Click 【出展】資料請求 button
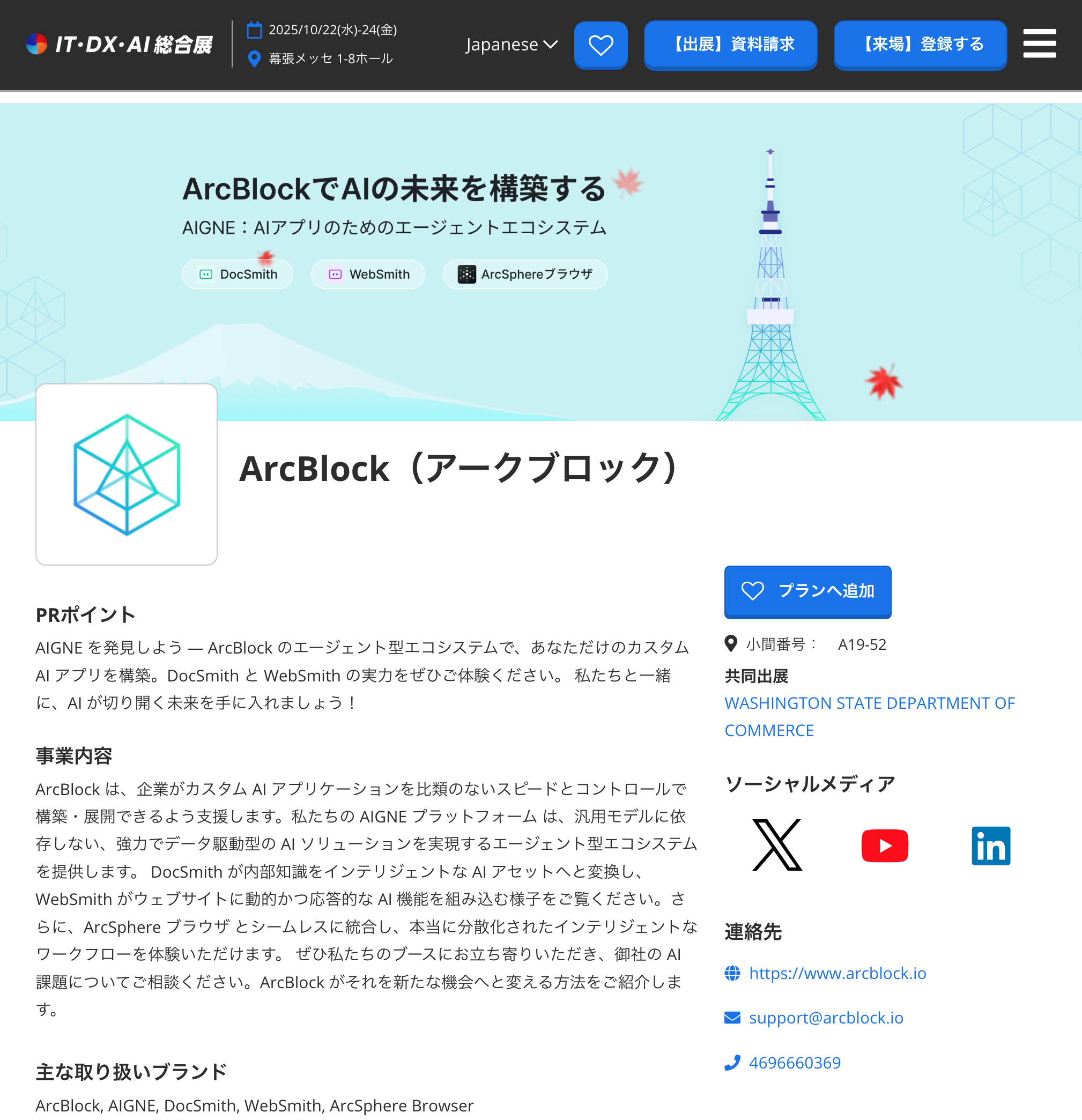 tap(730, 44)
